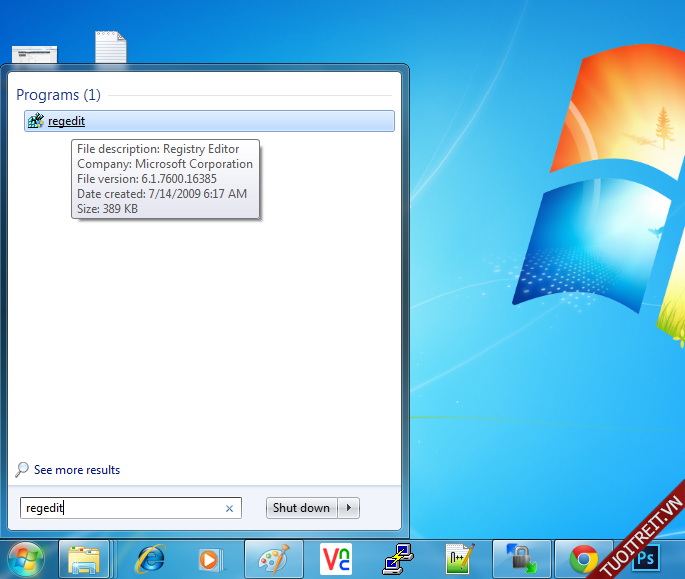685x579 pixels.
Task: Open the VNC taskbar icon
Action: (x=335, y=559)
